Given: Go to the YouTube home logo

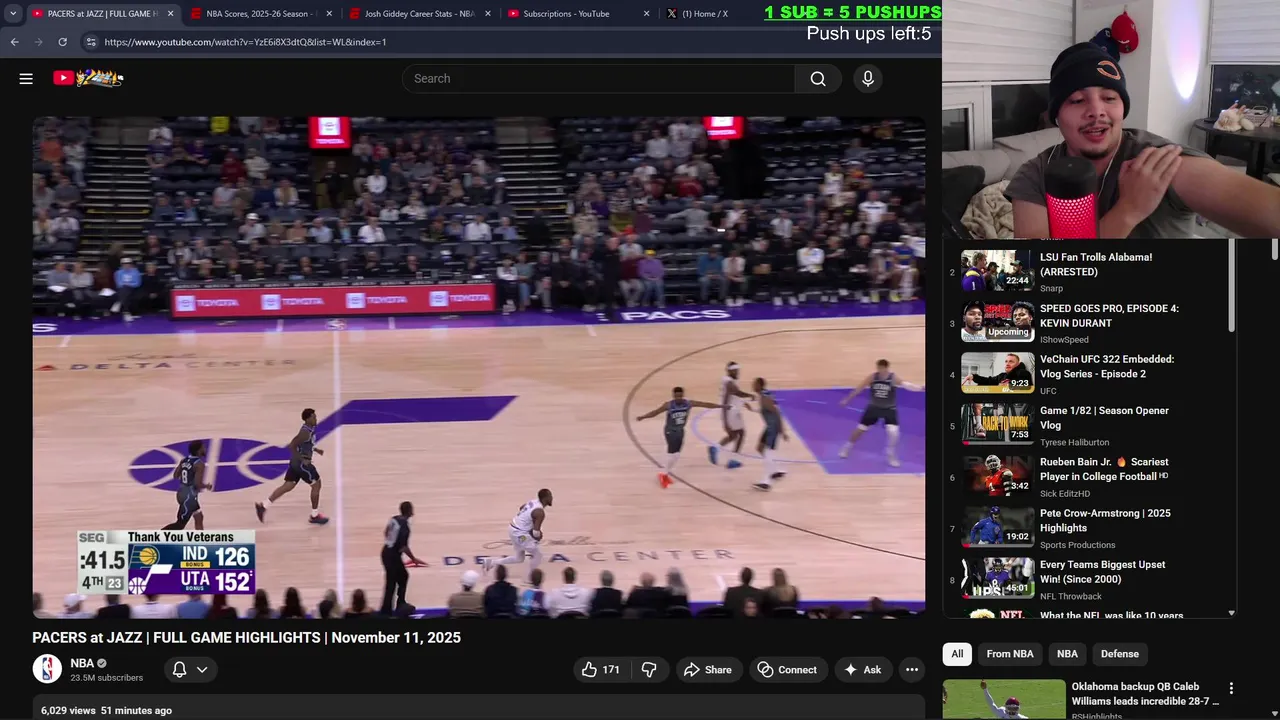Looking at the screenshot, I should click(x=88, y=78).
